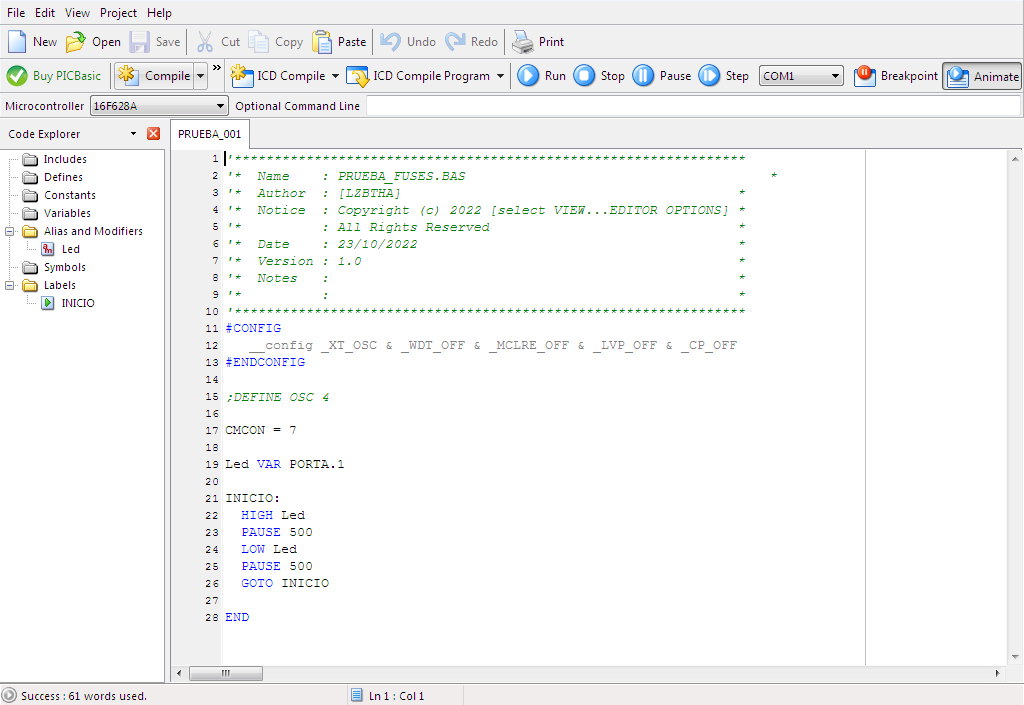Click the #ENDCONFIG line
Image resolution: width=1024 pixels, height=705 pixels.
(265, 362)
